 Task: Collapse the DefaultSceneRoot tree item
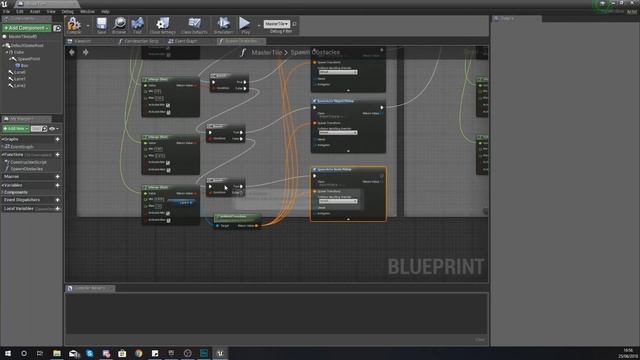(3, 46)
